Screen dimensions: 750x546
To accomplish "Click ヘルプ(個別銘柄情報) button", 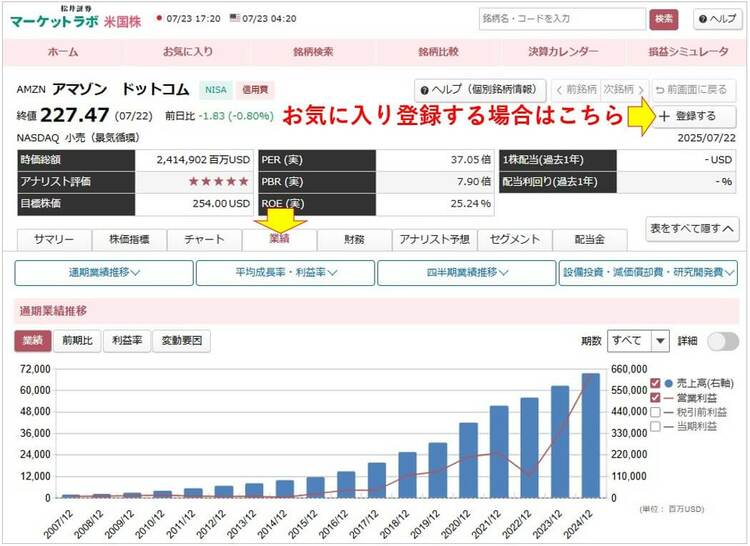I will tap(480, 90).
